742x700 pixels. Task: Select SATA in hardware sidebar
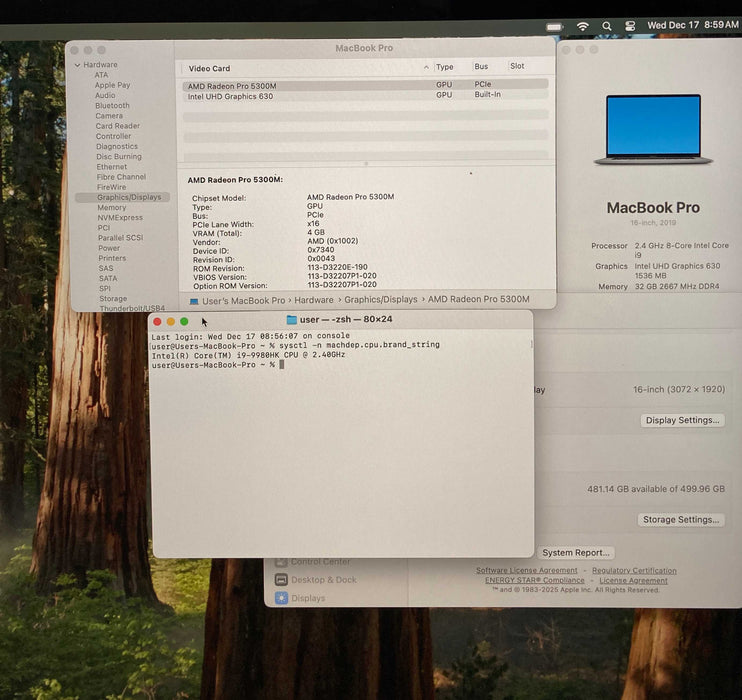(x=108, y=278)
